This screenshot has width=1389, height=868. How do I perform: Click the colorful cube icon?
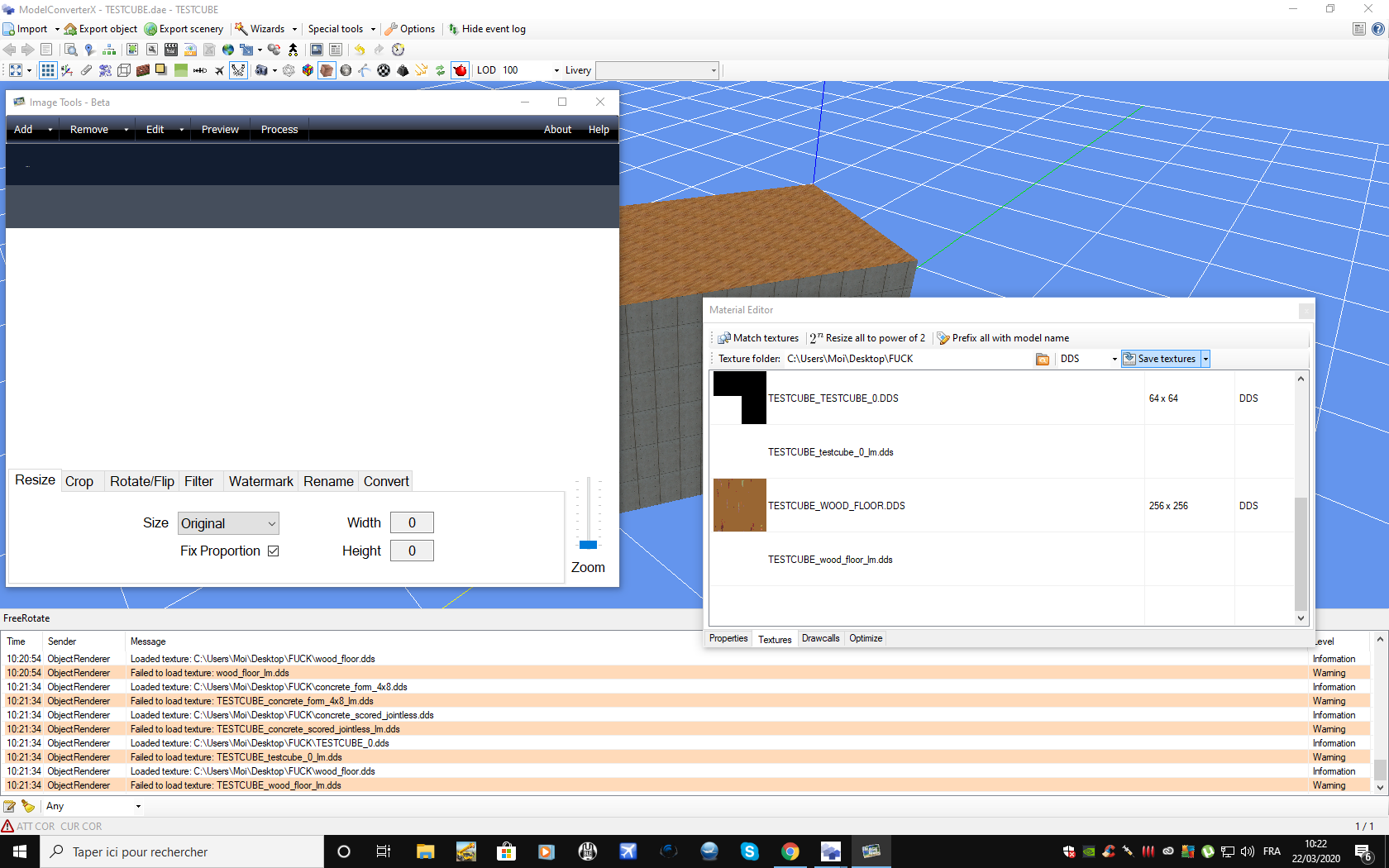click(308, 70)
